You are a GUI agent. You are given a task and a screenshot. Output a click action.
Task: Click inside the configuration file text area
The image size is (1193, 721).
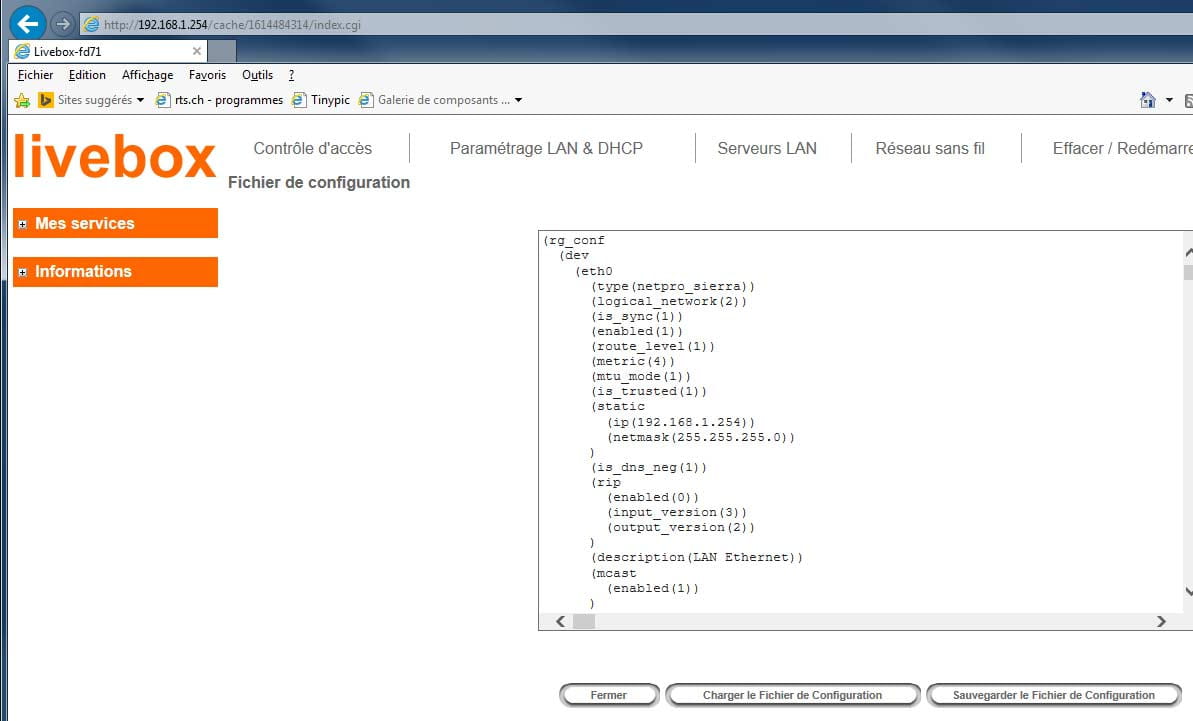pyautogui.click(x=861, y=422)
